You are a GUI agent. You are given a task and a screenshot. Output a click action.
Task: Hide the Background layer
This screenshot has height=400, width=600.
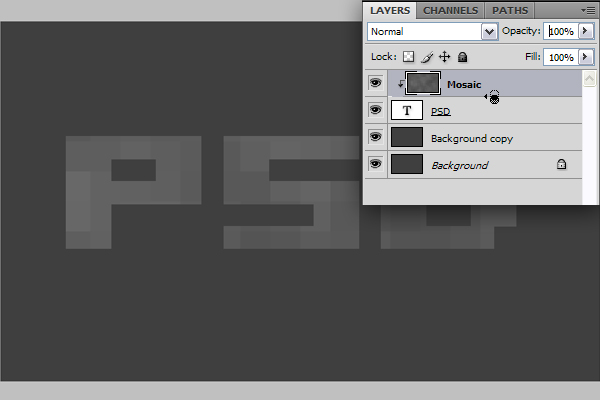click(x=375, y=164)
